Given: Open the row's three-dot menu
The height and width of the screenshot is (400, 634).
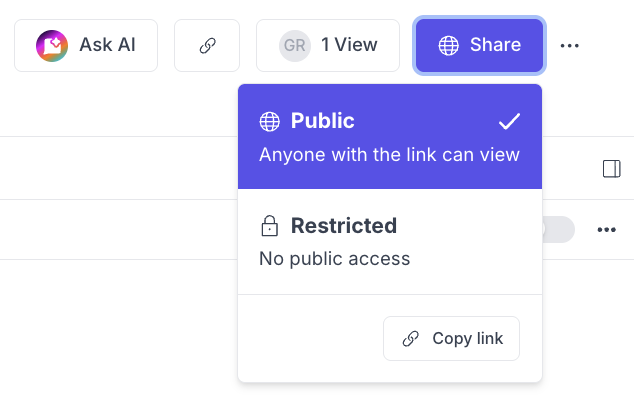Looking at the screenshot, I should (x=606, y=229).
